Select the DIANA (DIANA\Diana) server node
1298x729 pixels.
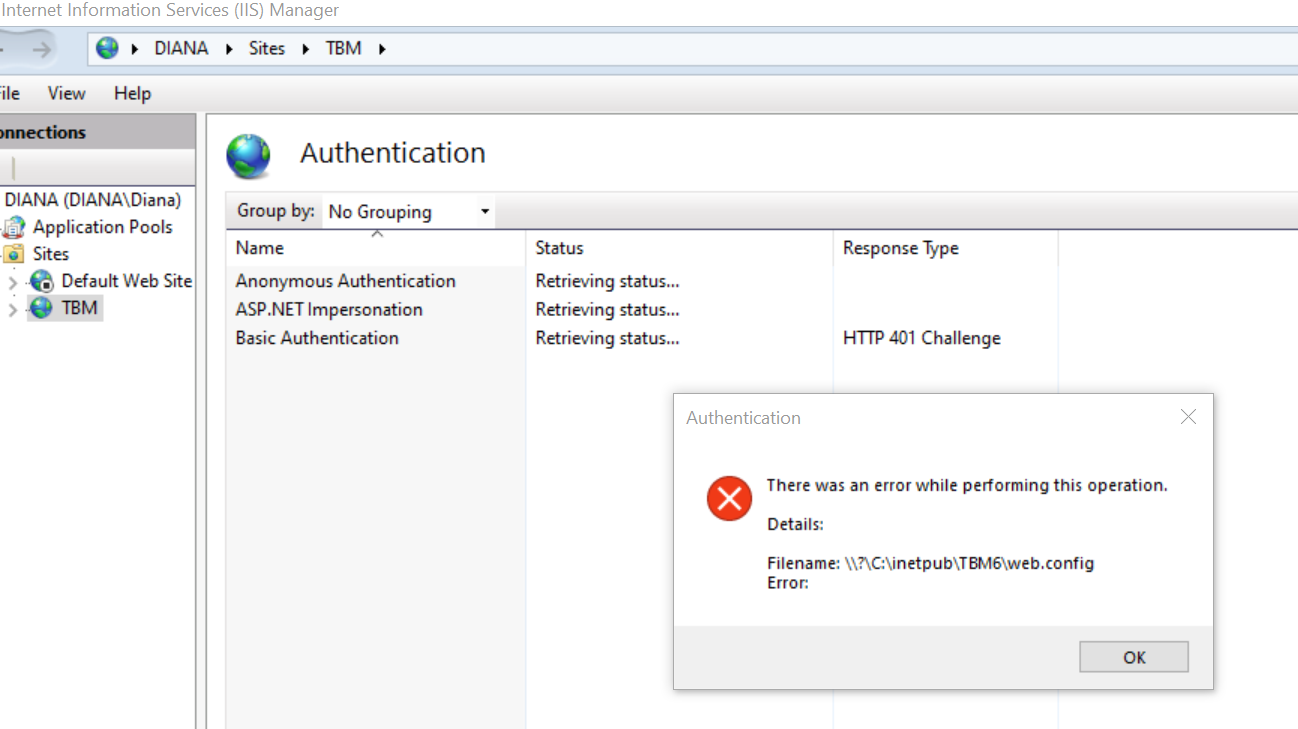tap(92, 200)
